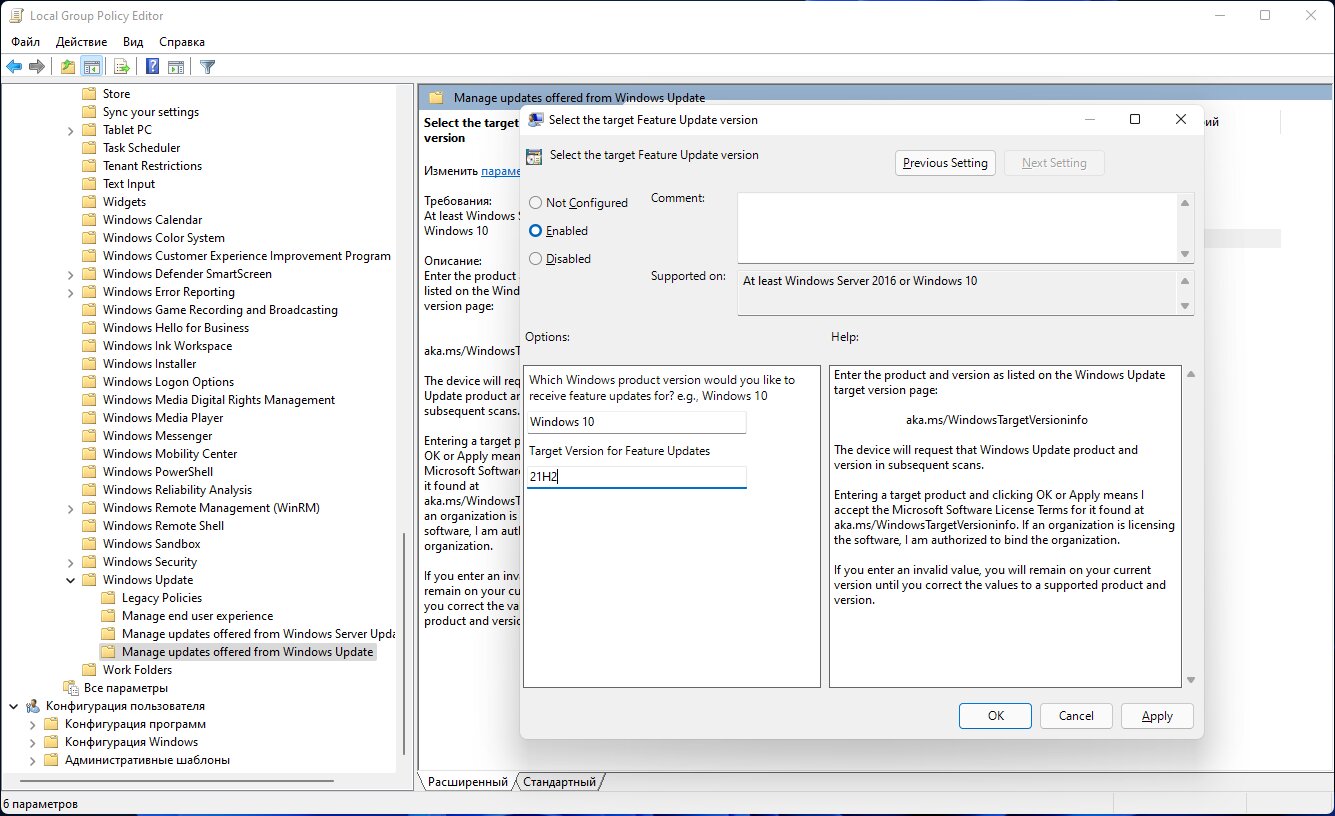
Task: Collapse the Конфигурация пользователя node
Action: [13, 706]
